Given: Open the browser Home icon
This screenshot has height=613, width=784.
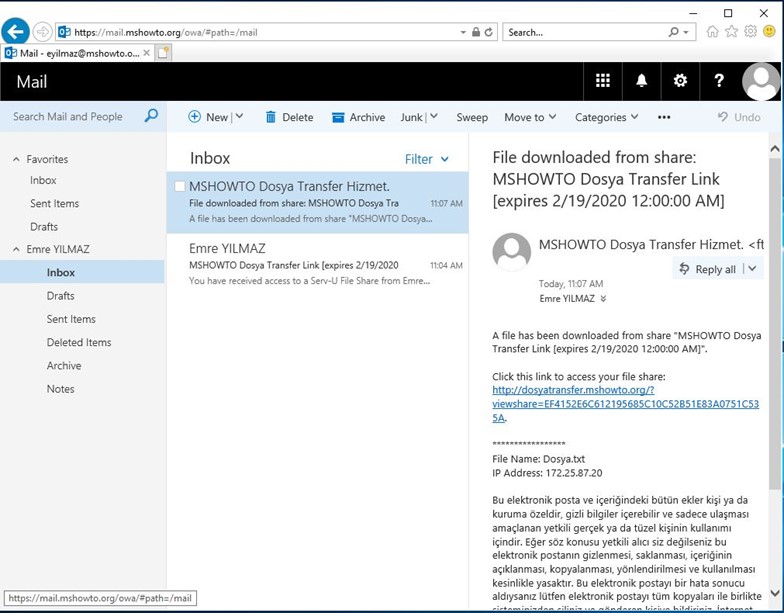Looking at the screenshot, I should [712, 32].
